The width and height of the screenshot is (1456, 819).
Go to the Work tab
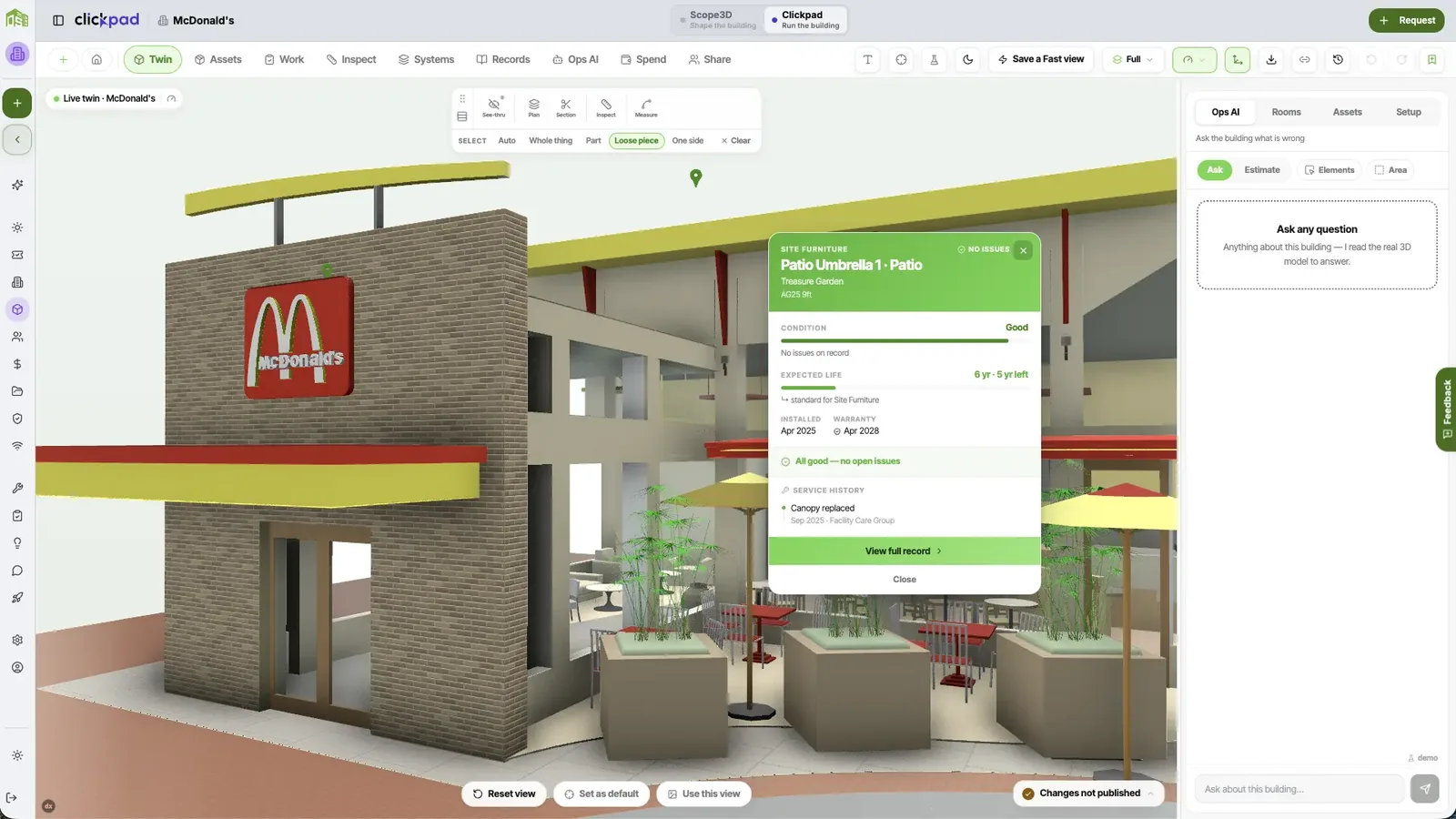click(284, 59)
